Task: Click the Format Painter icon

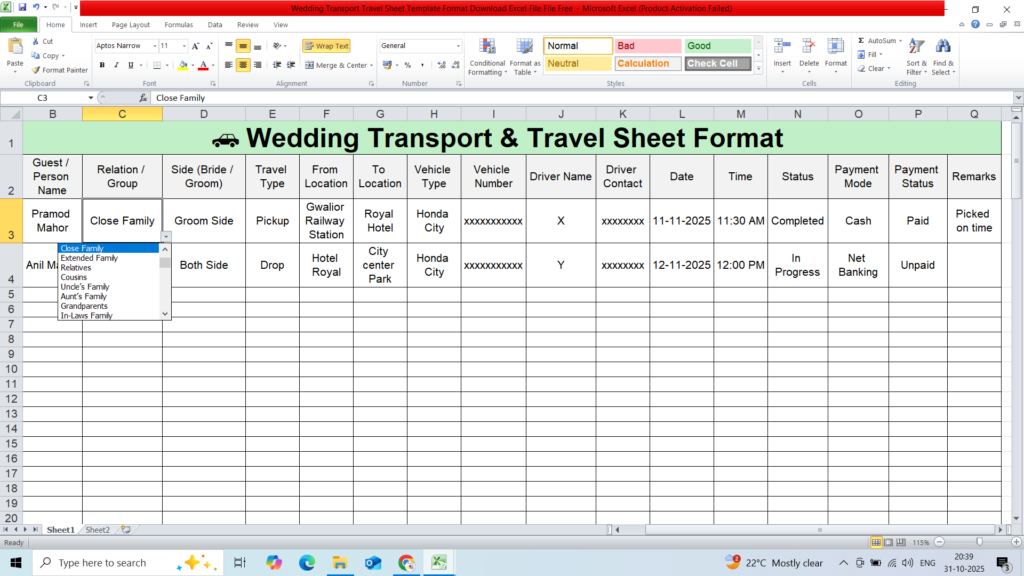Action: (37, 70)
